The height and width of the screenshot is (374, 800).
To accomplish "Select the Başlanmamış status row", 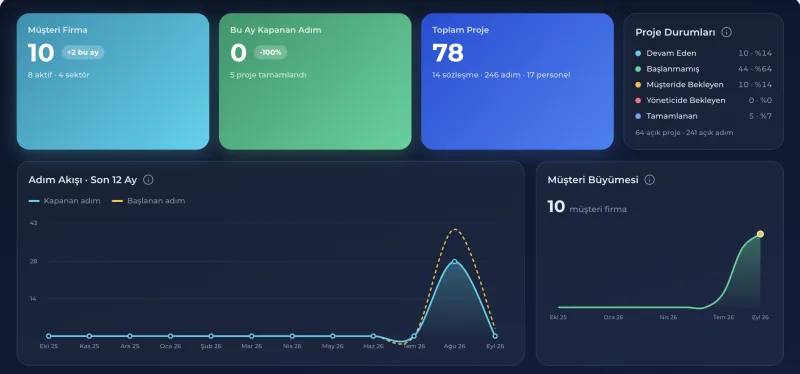I will tap(703, 69).
